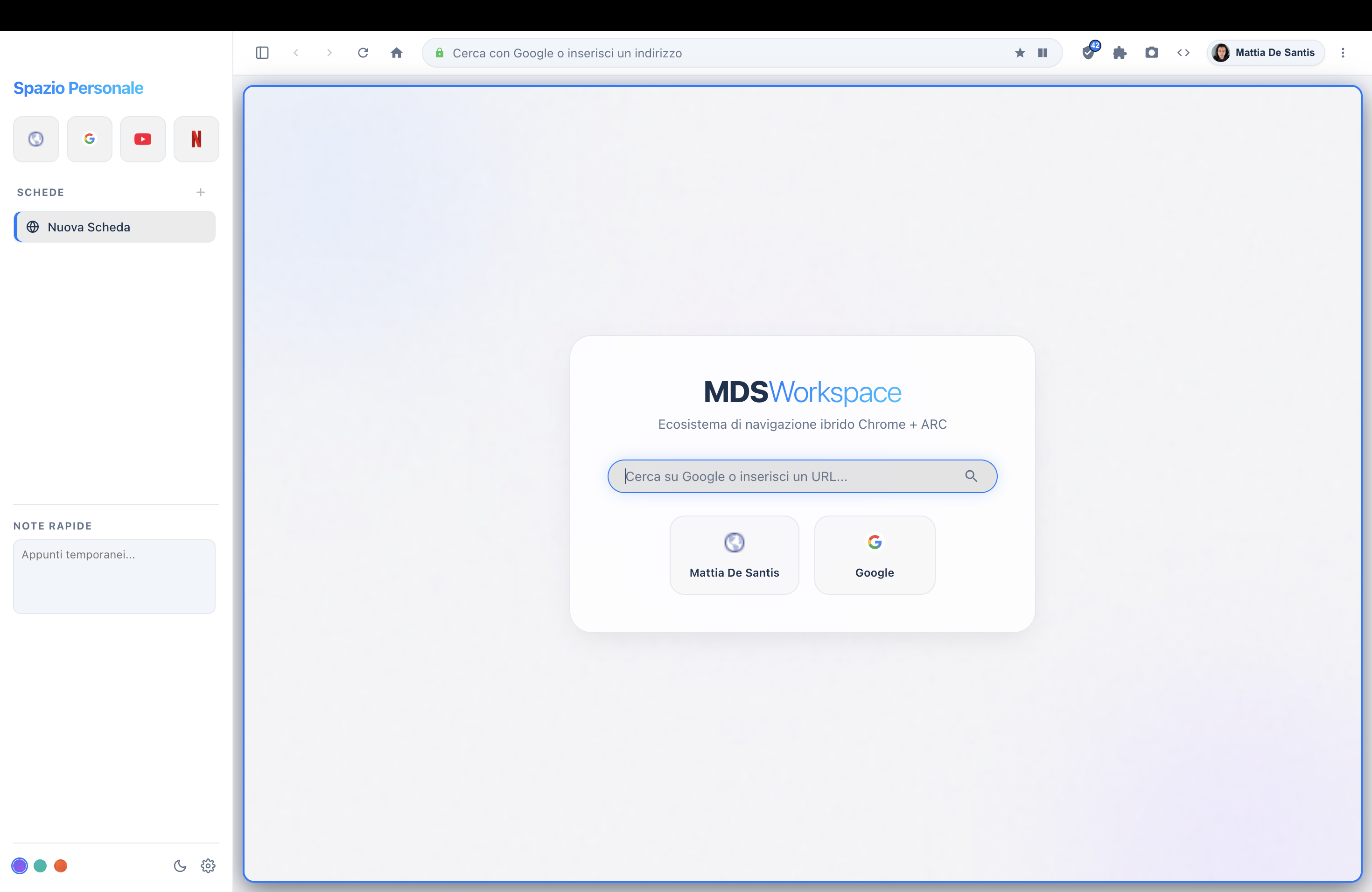Bookmark page with the star icon
1372x892 pixels.
[1020, 52]
